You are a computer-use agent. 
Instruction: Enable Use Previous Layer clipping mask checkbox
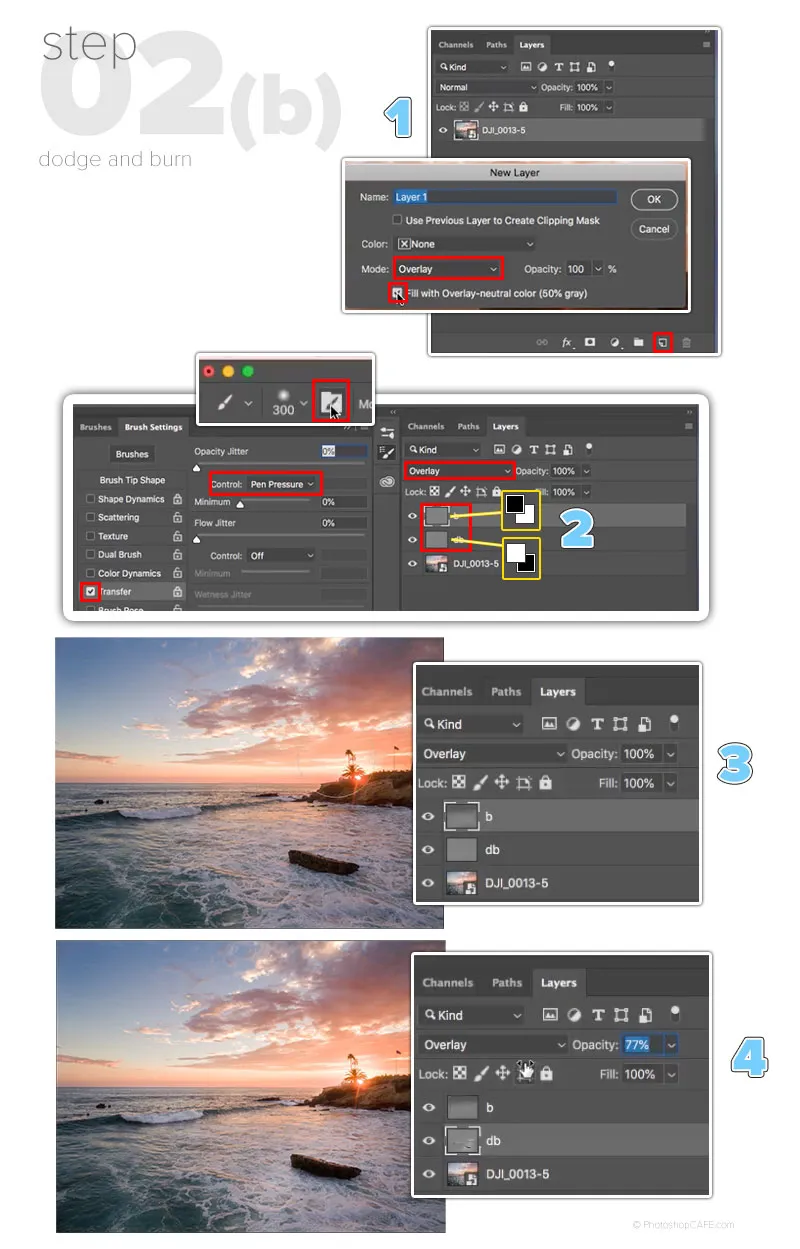398,220
